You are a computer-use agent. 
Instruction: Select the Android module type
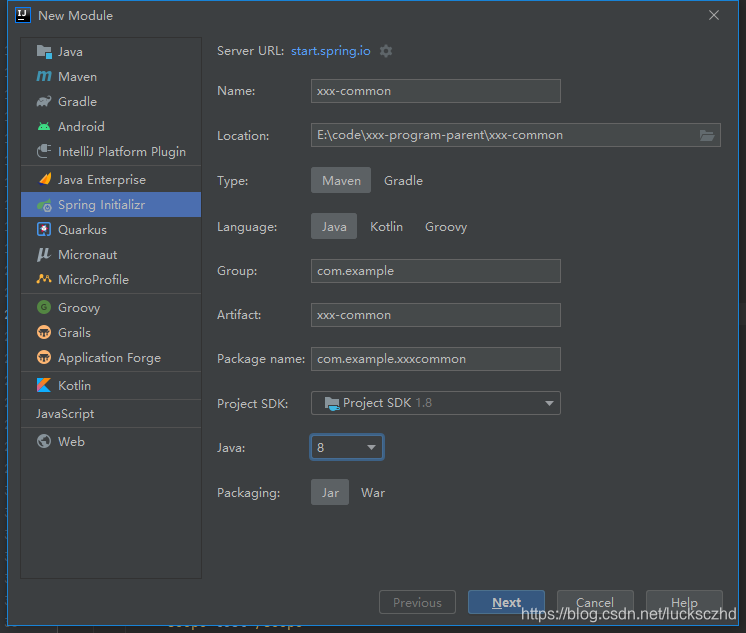(x=111, y=127)
